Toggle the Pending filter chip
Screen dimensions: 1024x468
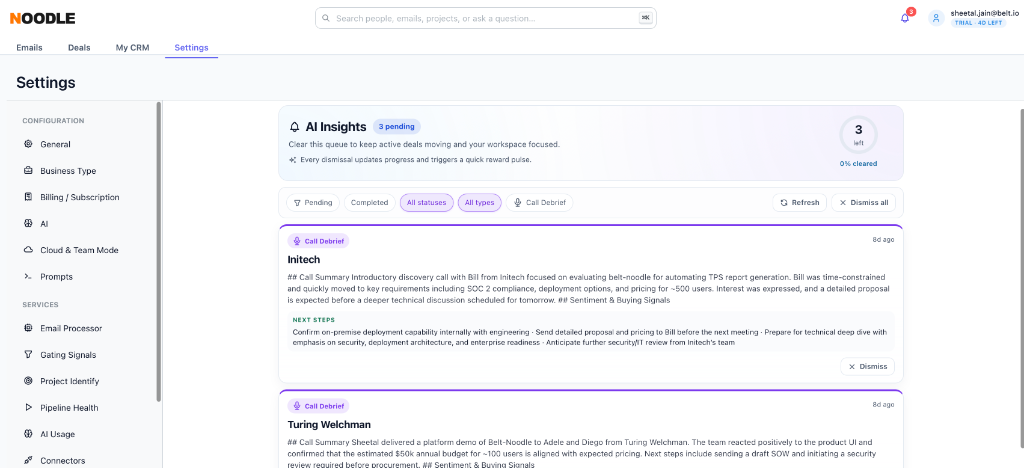[313, 203]
